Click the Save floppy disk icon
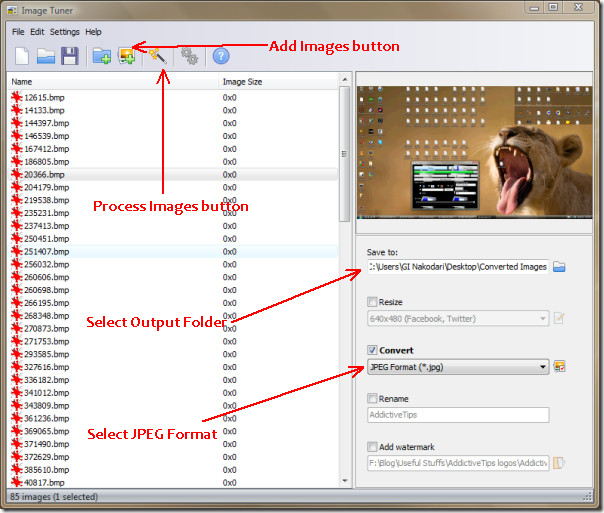This screenshot has height=513, width=604. (70, 56)
